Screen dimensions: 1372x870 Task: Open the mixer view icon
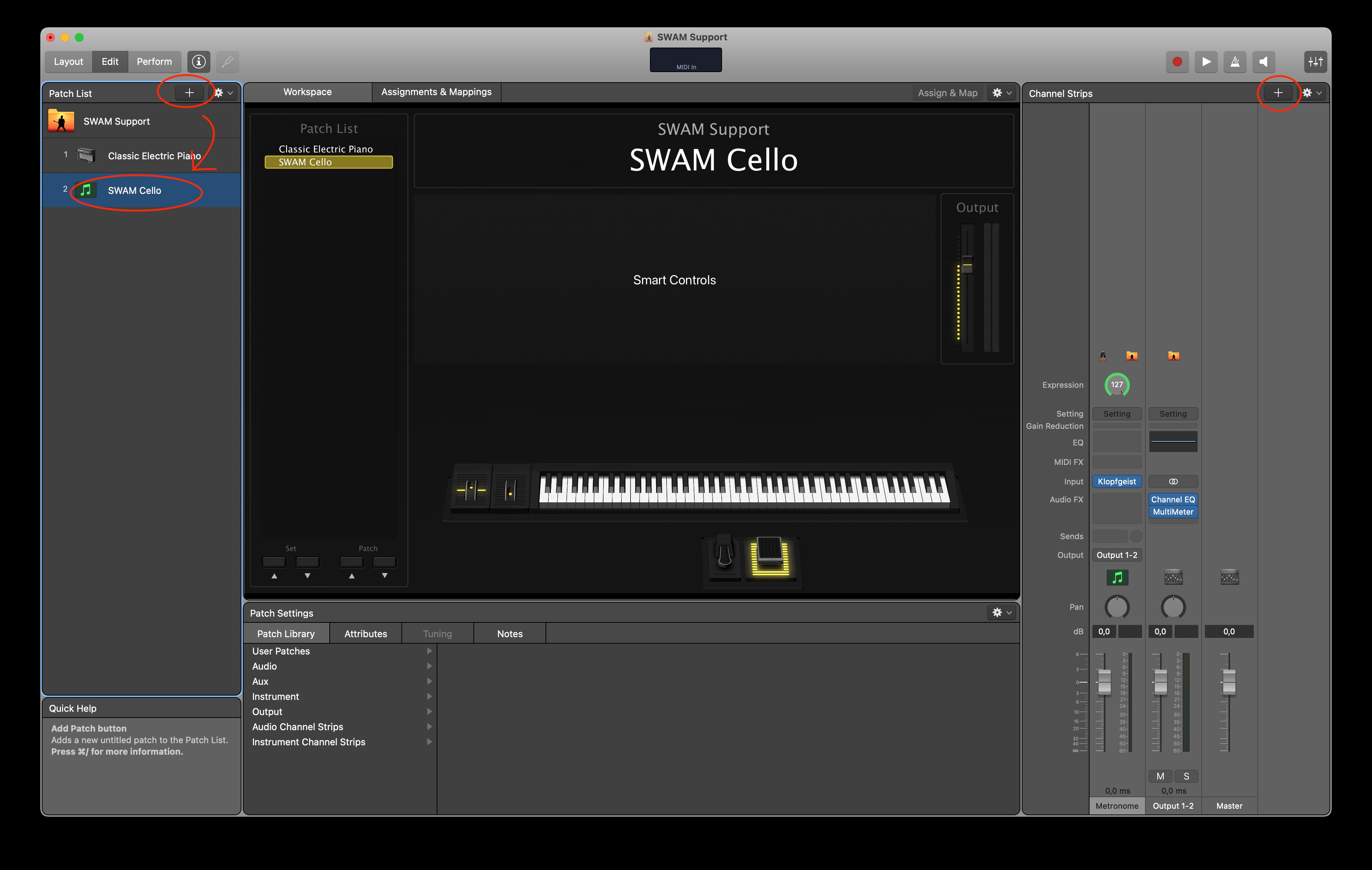pos(1315,62)
